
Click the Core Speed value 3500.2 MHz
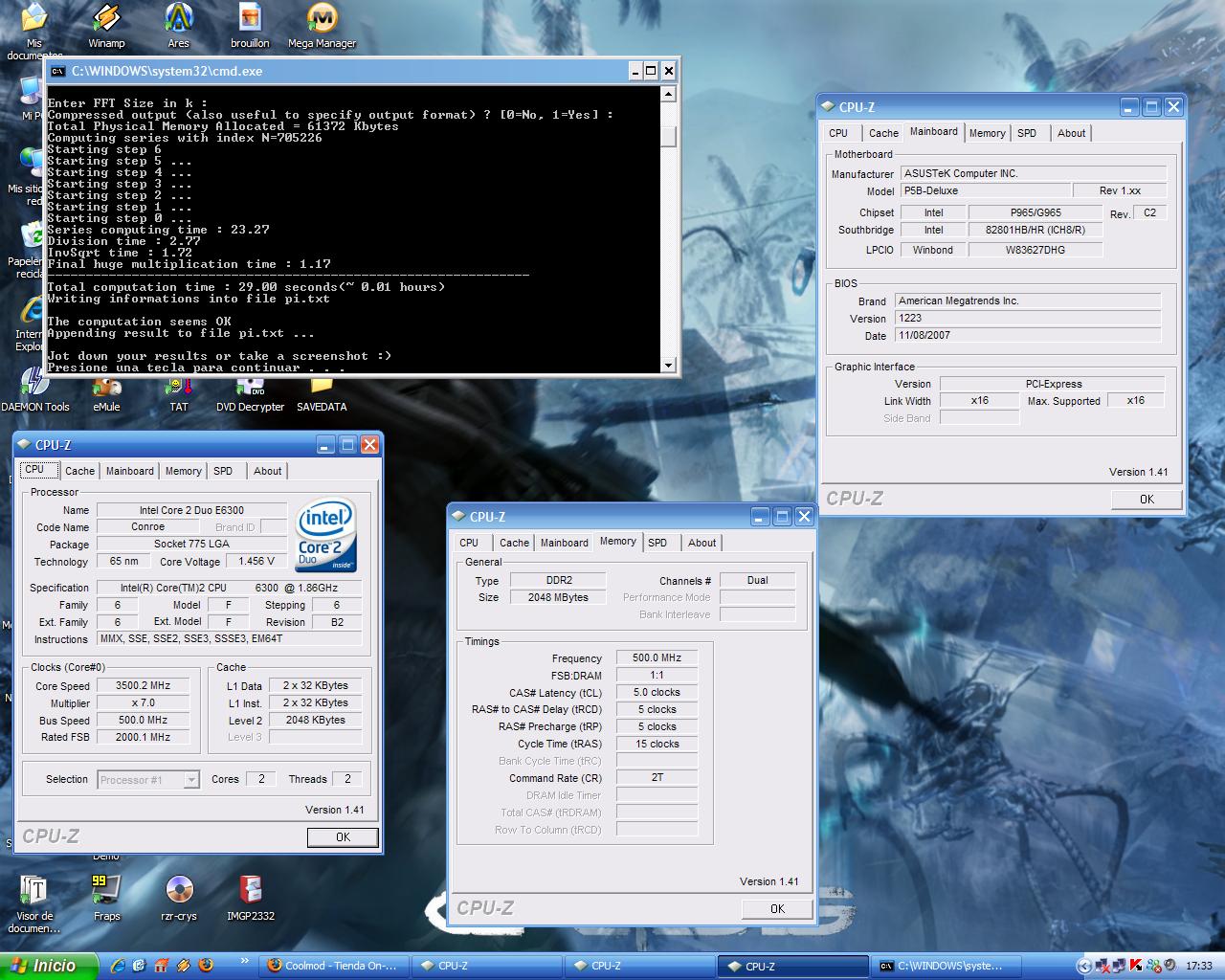pos(144,686)
